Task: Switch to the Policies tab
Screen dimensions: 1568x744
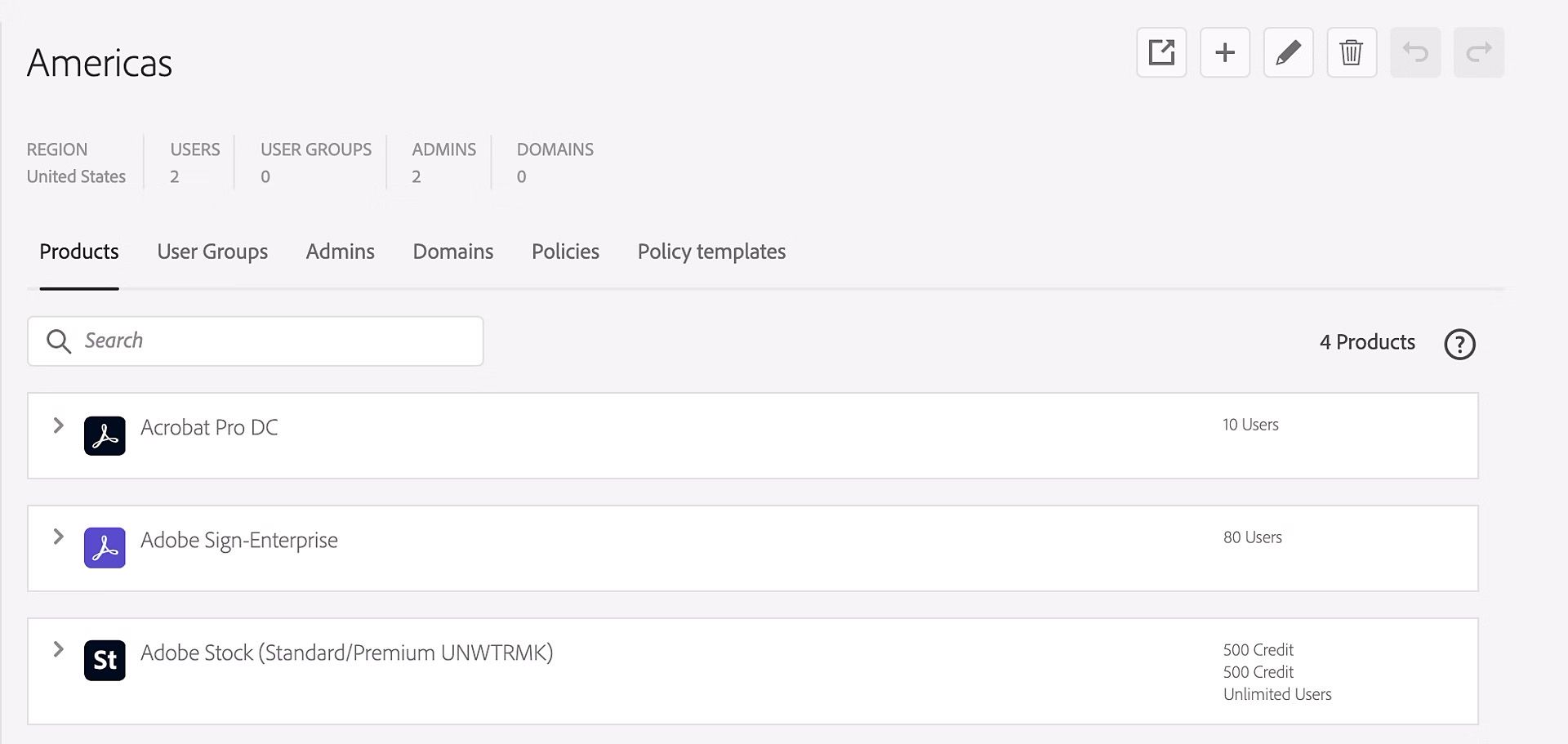Action: 565,252
